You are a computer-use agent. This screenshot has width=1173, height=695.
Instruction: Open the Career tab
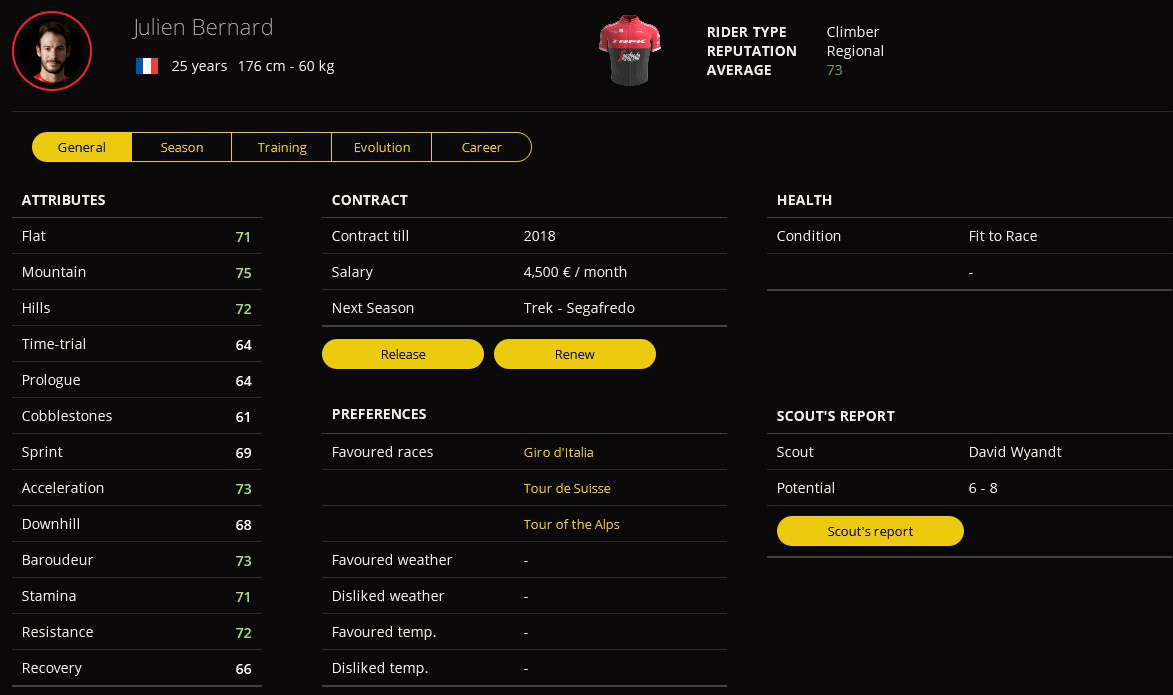(x=481, y=147)
